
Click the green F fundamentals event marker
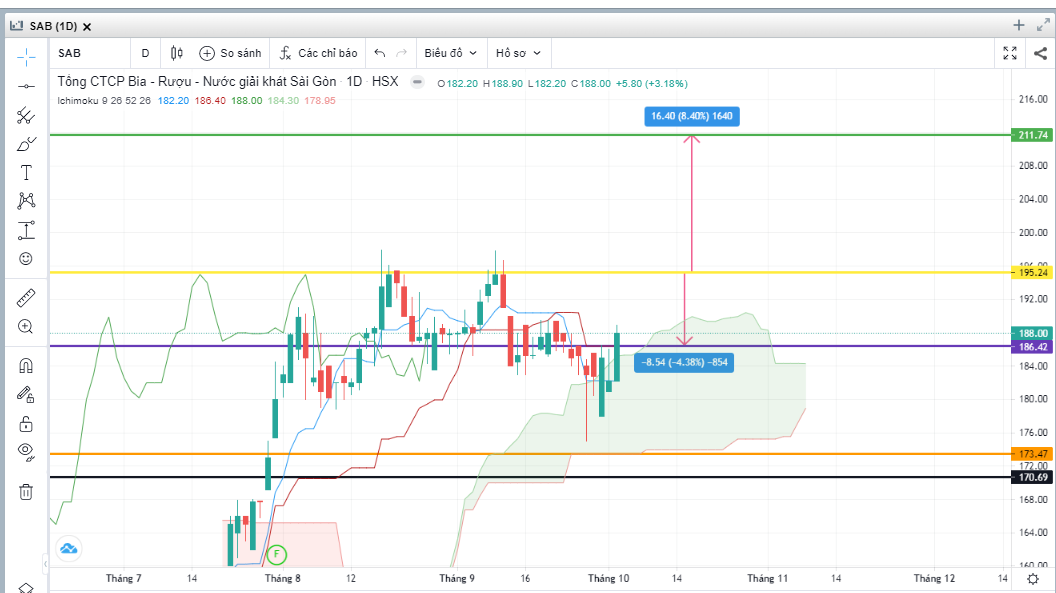point(276,555)
